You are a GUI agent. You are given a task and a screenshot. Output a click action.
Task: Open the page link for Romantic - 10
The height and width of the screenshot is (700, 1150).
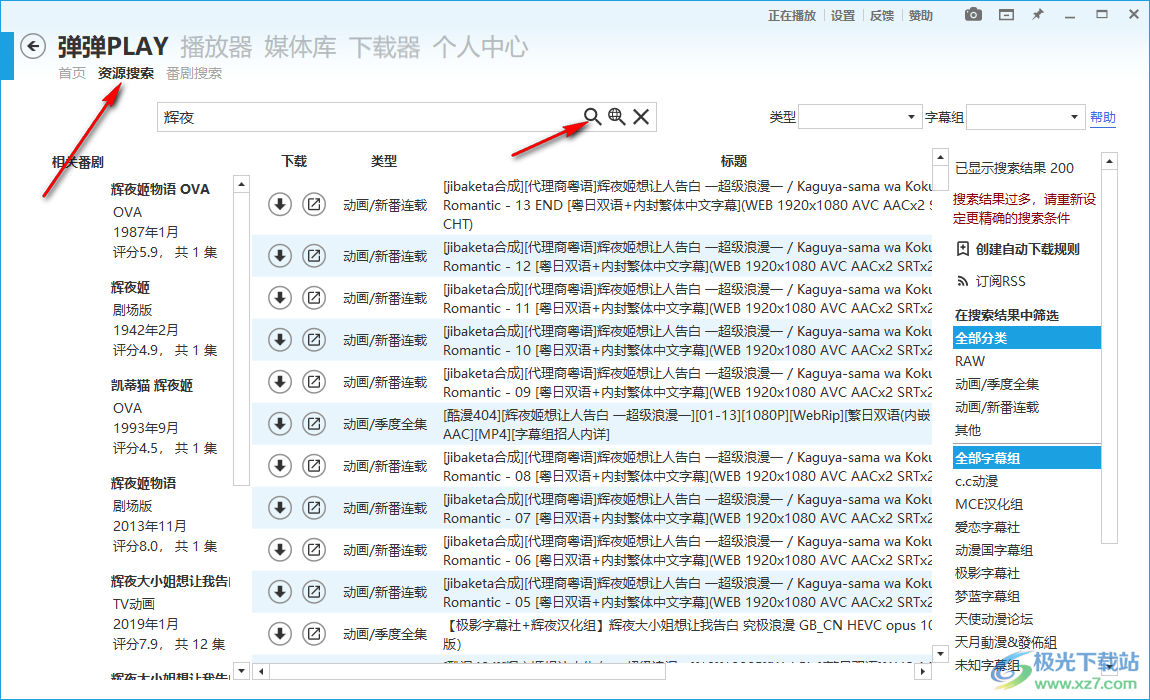click(314, 340)
